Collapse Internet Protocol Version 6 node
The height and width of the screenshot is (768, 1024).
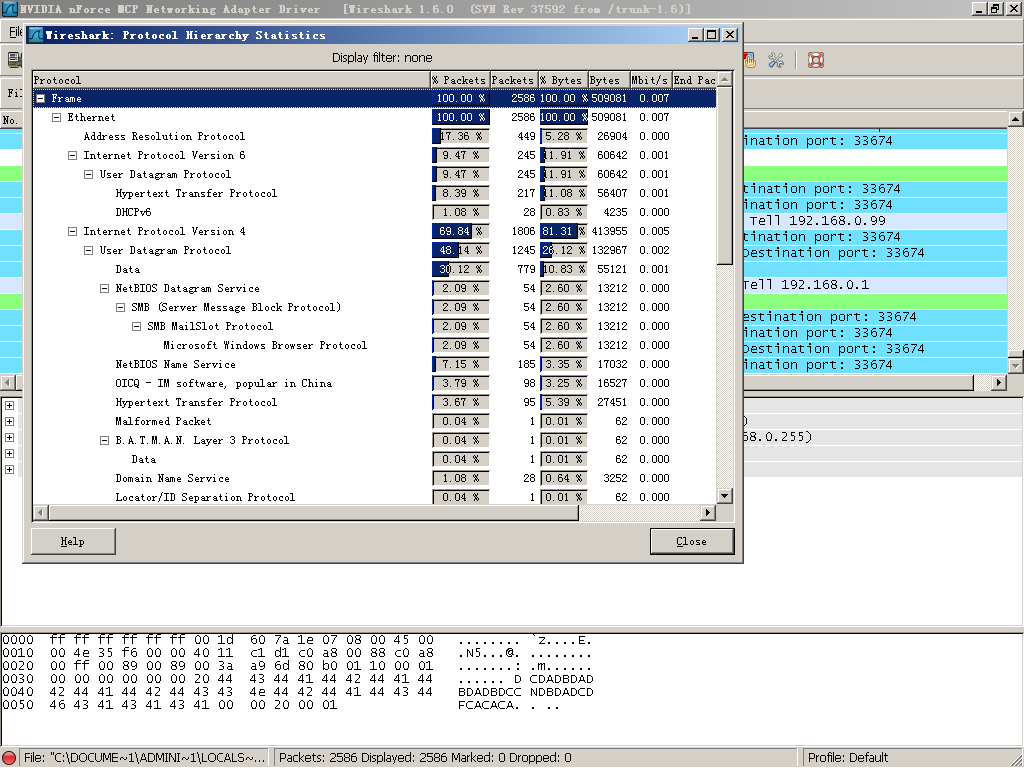73,156
